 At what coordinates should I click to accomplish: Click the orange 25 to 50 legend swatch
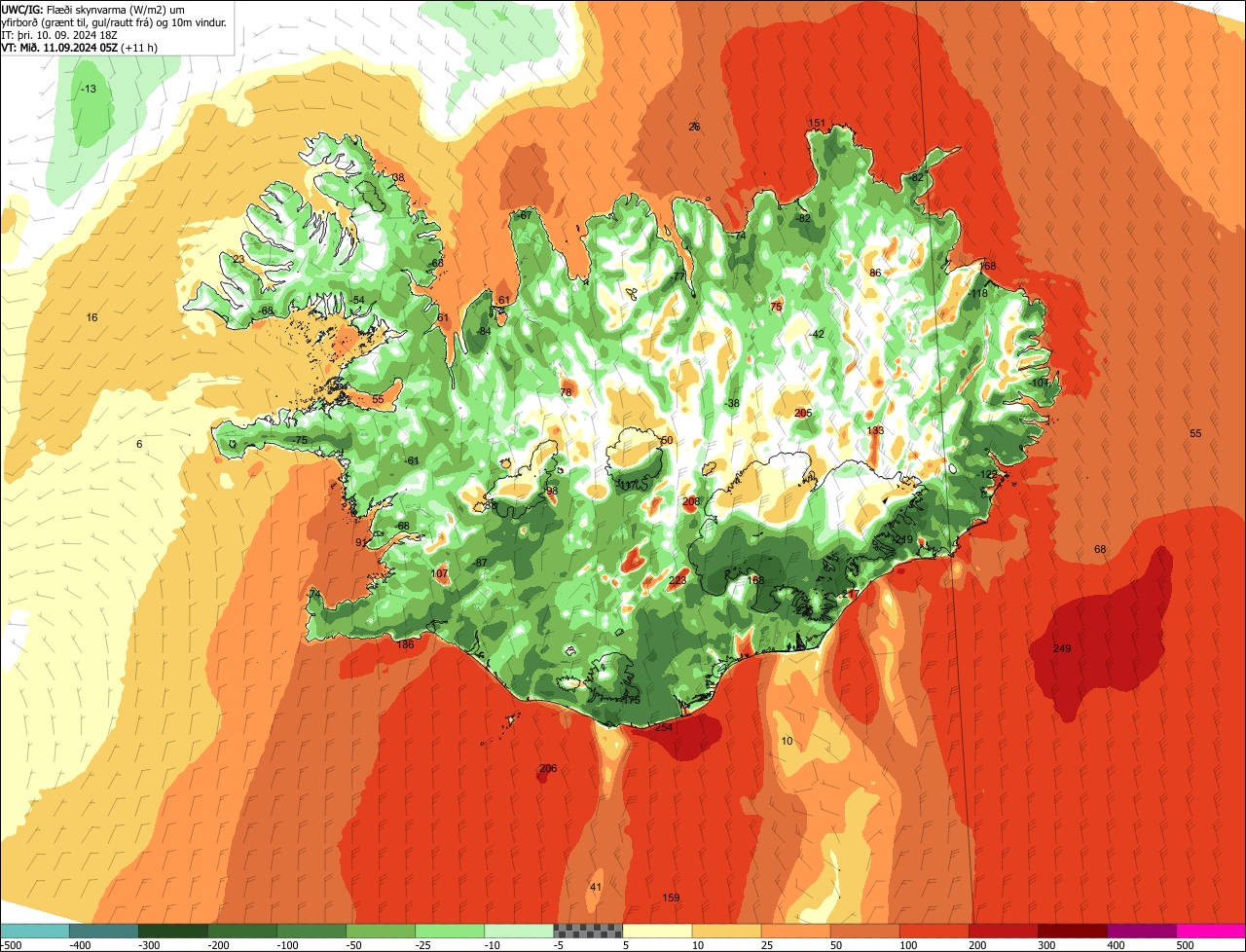click(x=795, y=931)
